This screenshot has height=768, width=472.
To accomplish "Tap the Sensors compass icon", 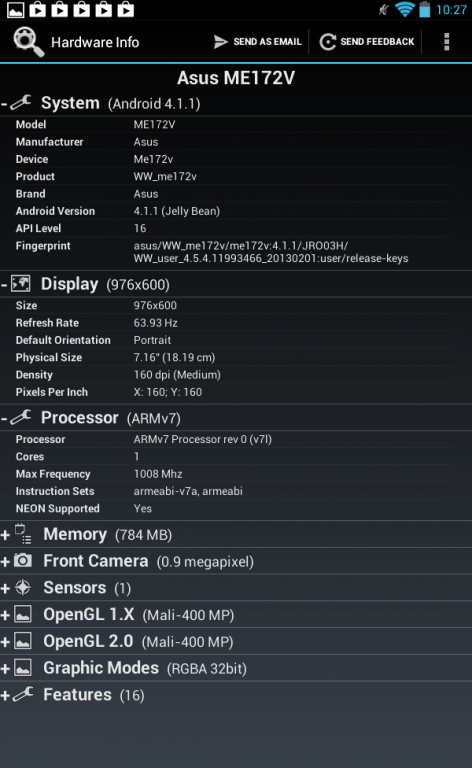I will click(23, 587).
